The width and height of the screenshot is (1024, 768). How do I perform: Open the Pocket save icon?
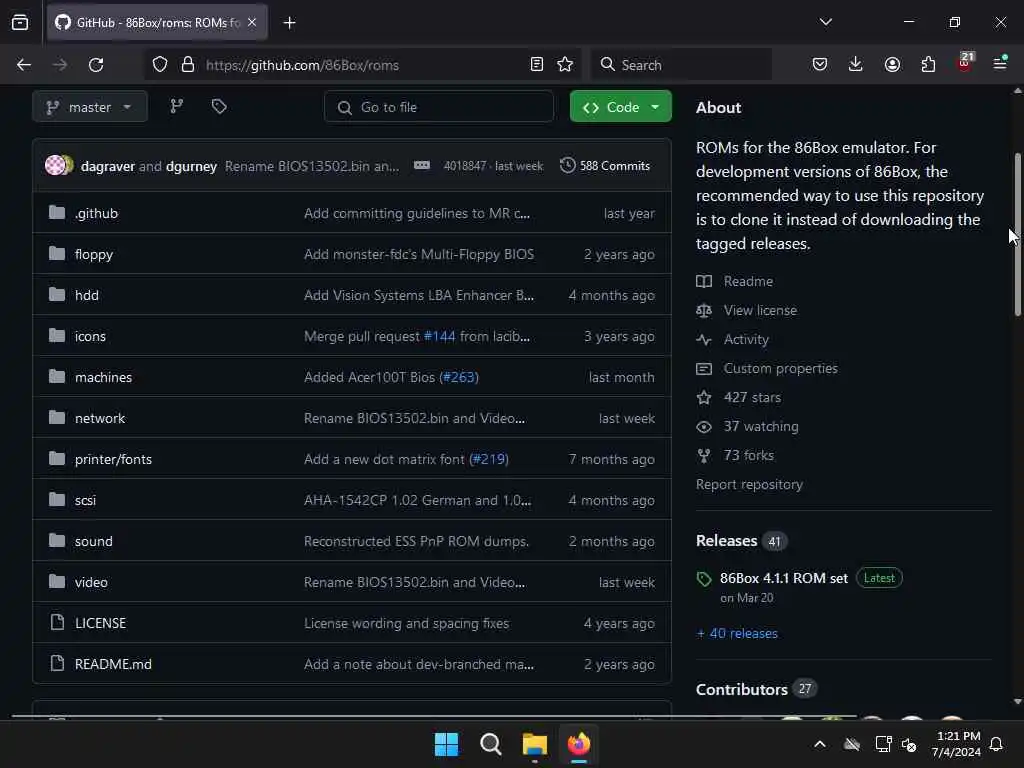(x=820, y=64)
